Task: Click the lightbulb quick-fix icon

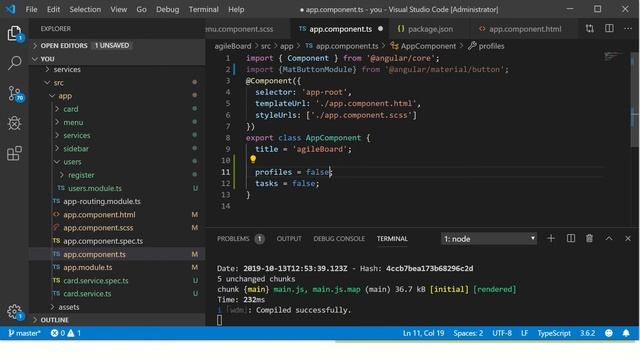Action: click(x=253, y=159)
